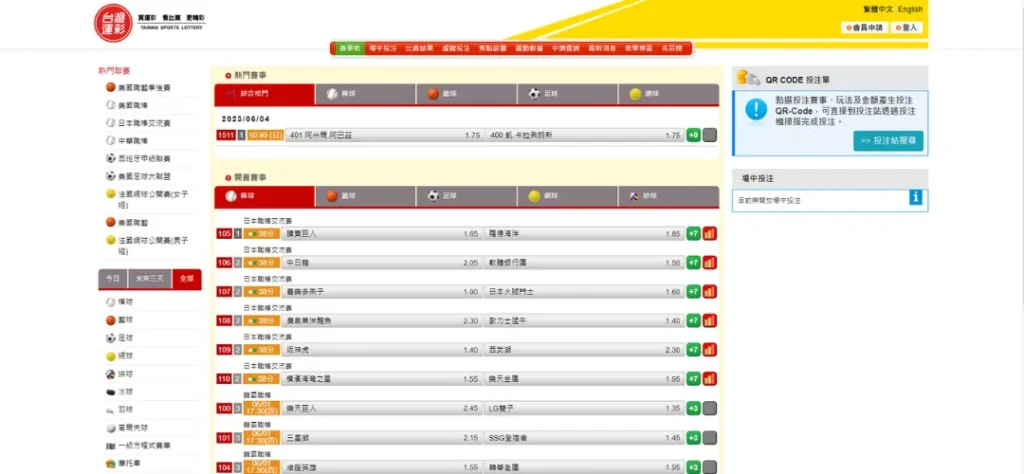Viewport: 1024px width, 474px height.
Task: Switch language to English
Action: [910, 9]
